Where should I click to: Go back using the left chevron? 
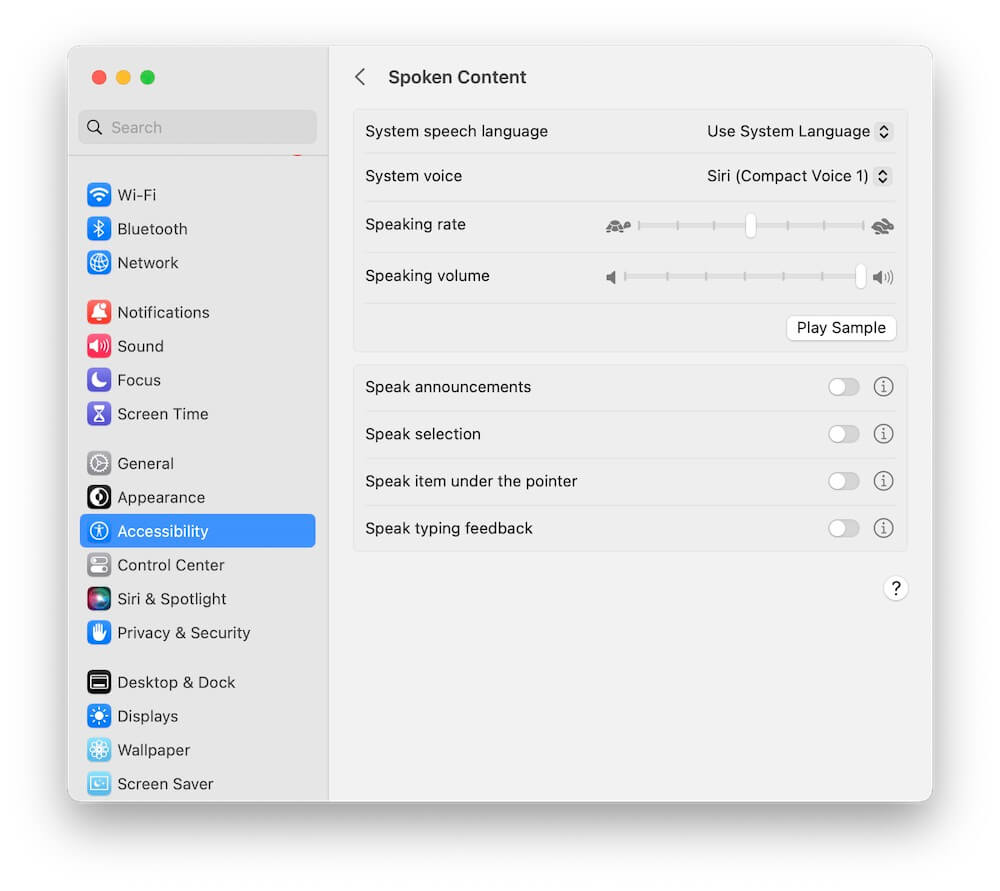[x=360, y=77]
